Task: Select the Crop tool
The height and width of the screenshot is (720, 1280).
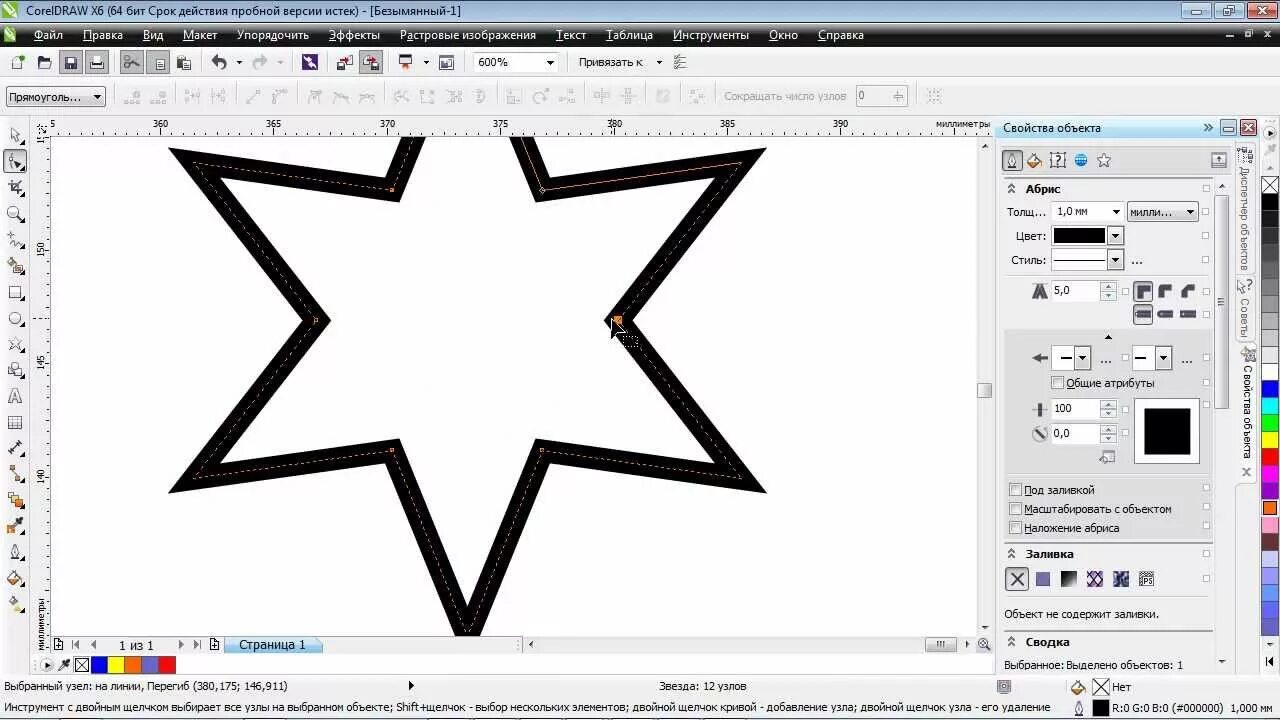Action: (x=15, y=187)
